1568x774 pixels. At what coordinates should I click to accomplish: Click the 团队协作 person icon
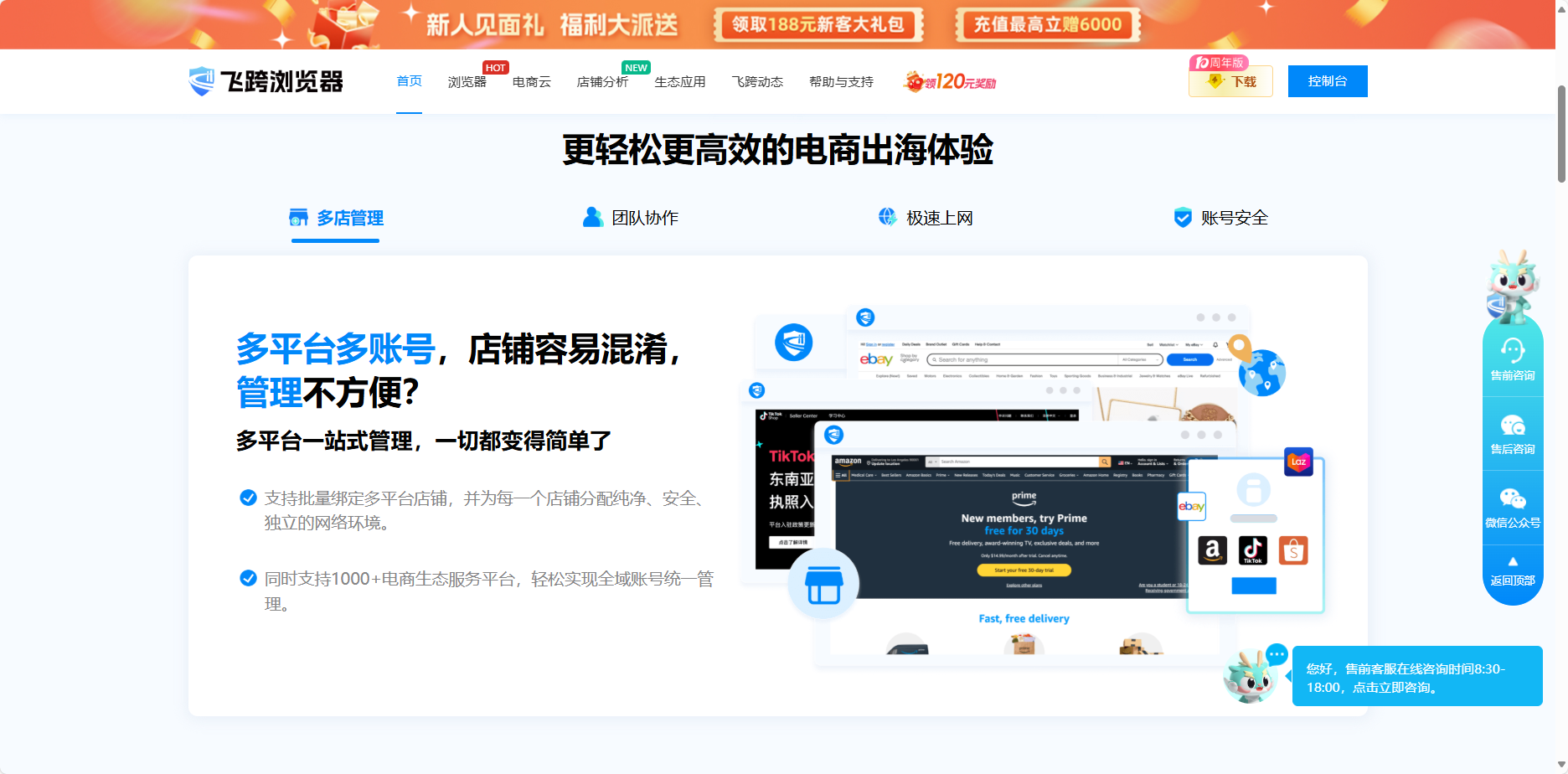click(593, 217)
